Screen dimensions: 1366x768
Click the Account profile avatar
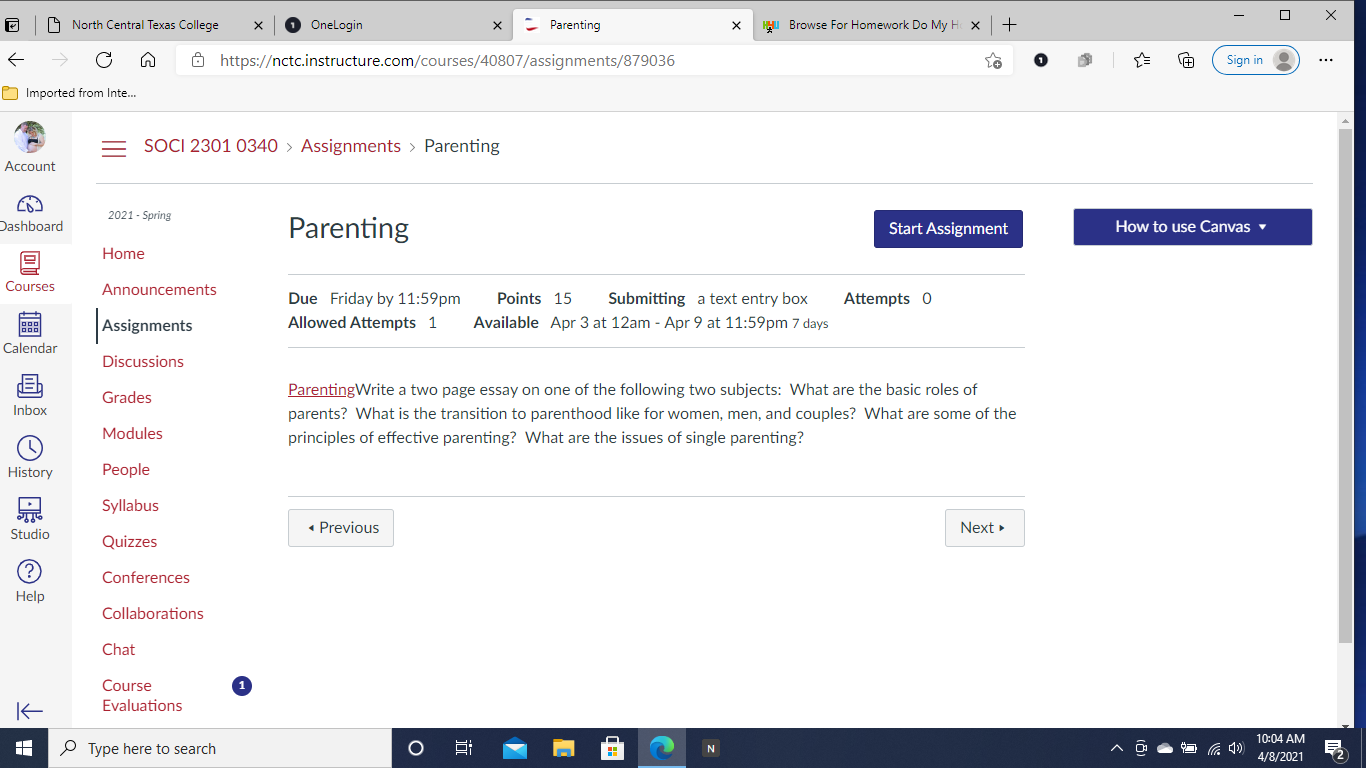point(30,137)
